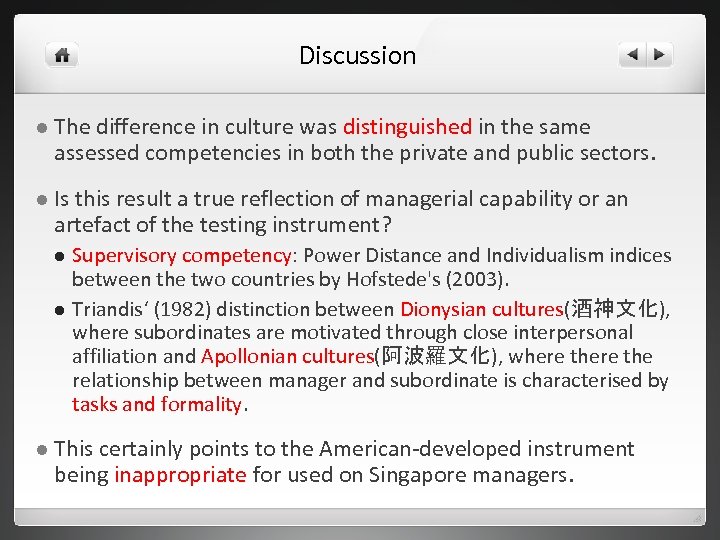Screen dimensions: 720x540
Task: Click the words 'Individualism indices'
Action: point(579,255)
